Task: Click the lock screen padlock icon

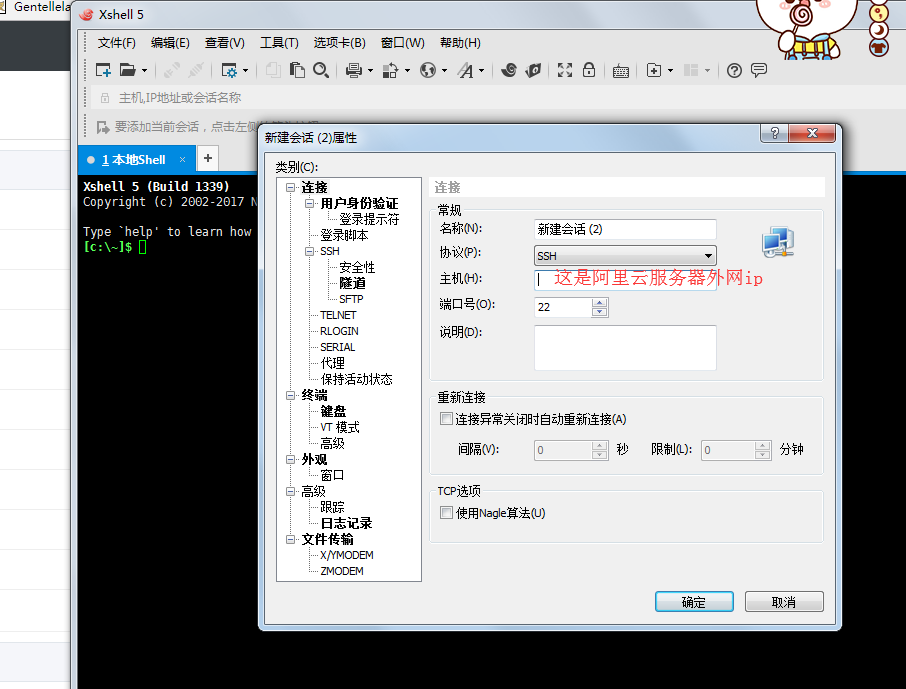Action: coord(589,71)
